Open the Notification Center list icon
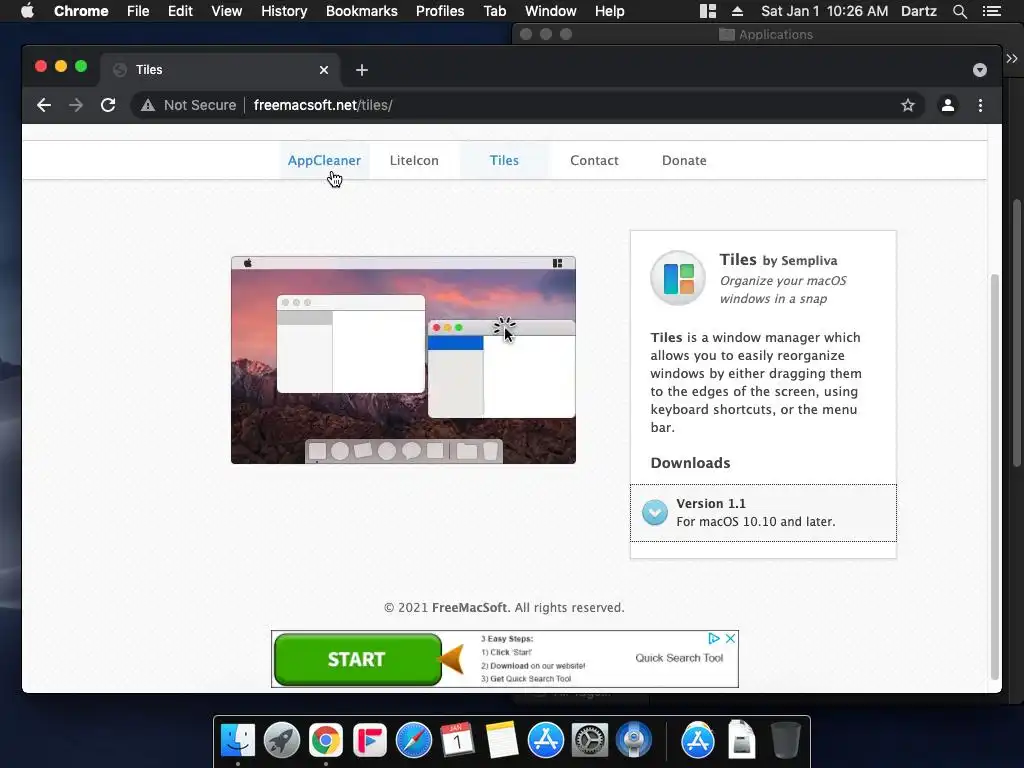Viewport: 1024px width, 768px height. [x=992, y=11]
